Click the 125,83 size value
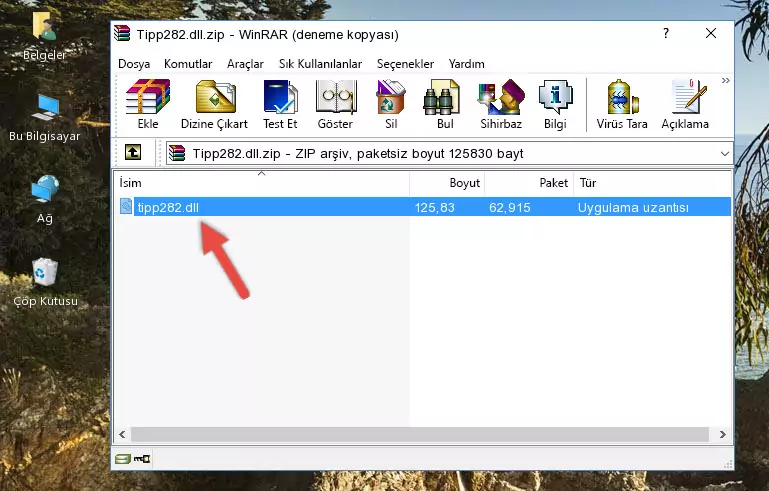Viewport: 769px width, 491px height. coord(435,207)
